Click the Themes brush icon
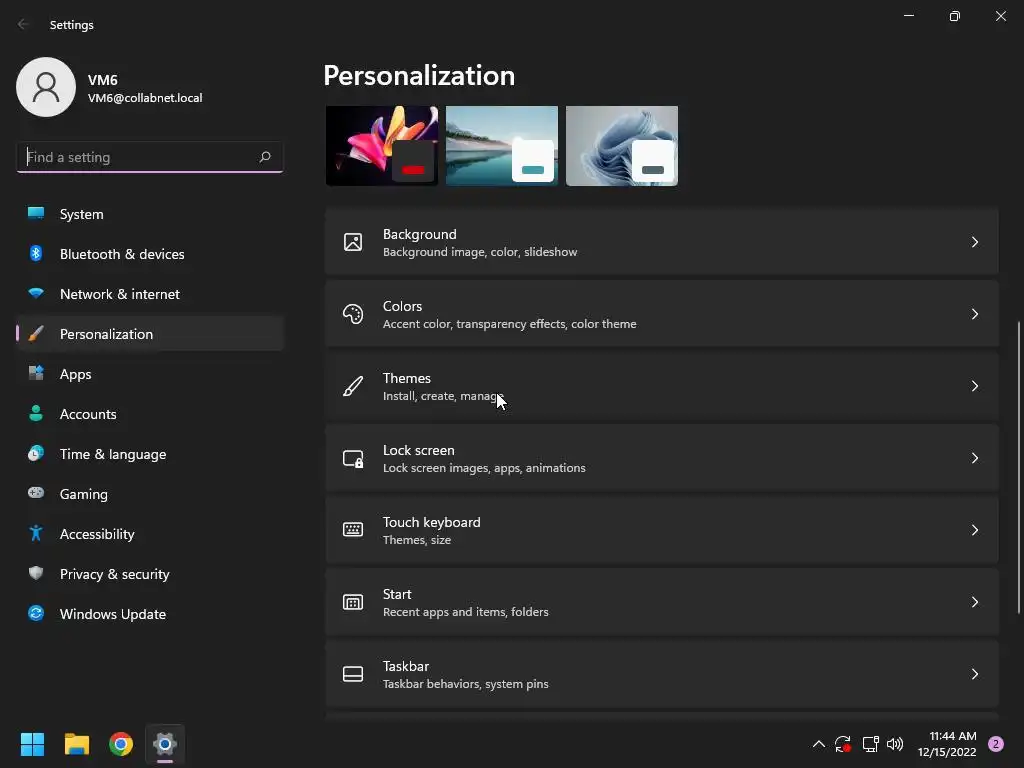Viewport: 1024px width, 768px height. [x=353, y=386]
